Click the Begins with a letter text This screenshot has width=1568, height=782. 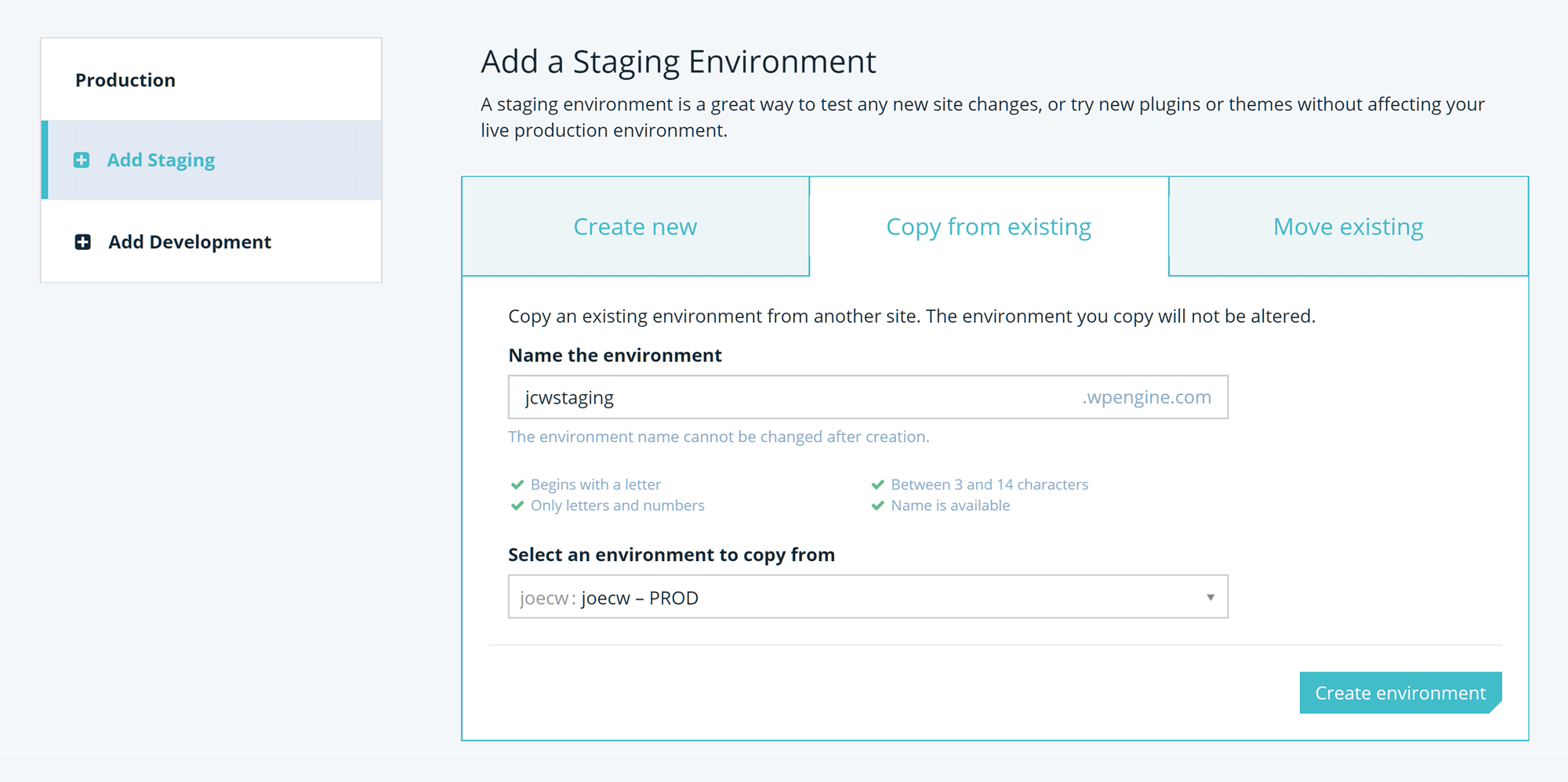pos(596,484)
